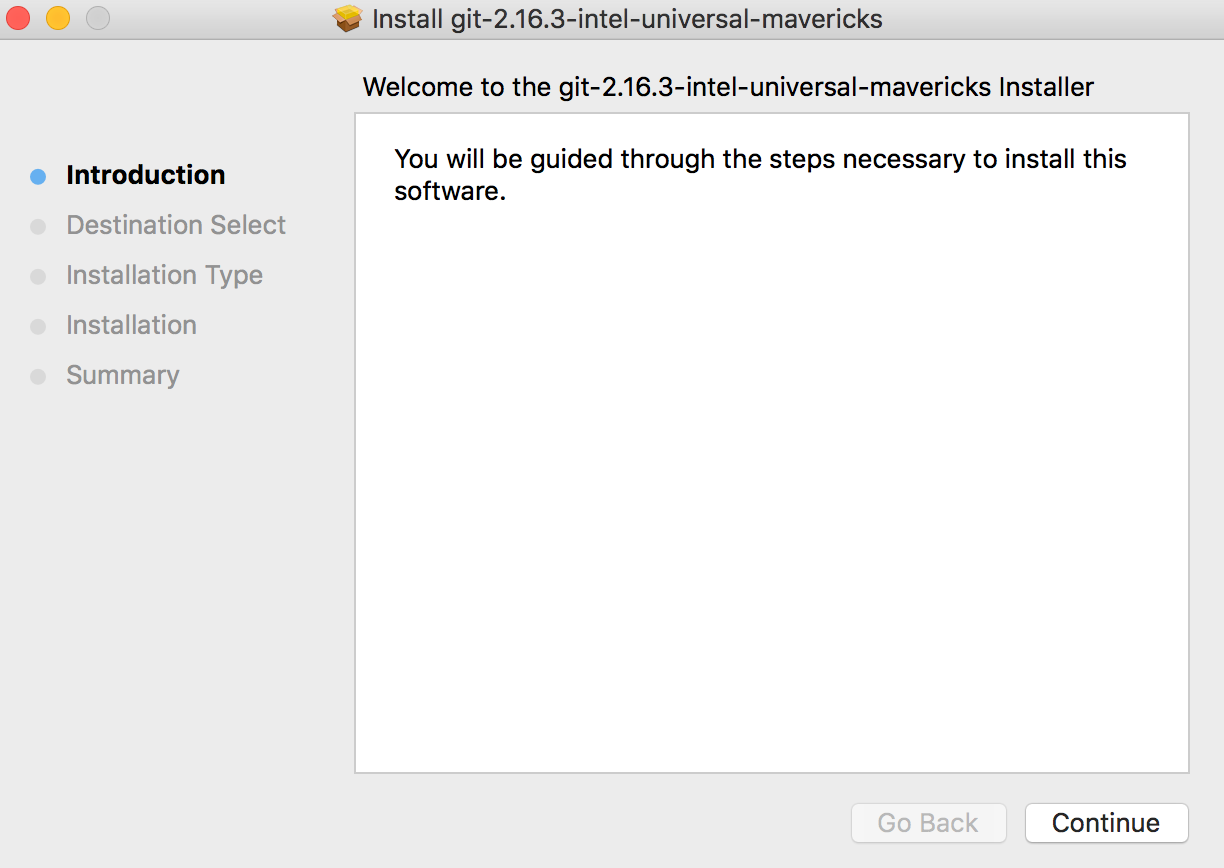Click Continue to proceed with installation
Screen dimensions: 1224x868
[x=1105, y=823]
